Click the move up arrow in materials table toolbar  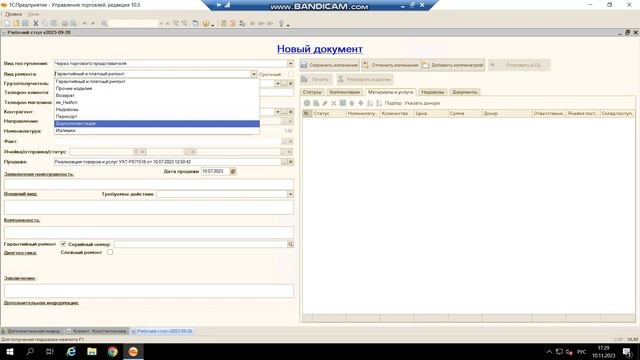[352, 103]
